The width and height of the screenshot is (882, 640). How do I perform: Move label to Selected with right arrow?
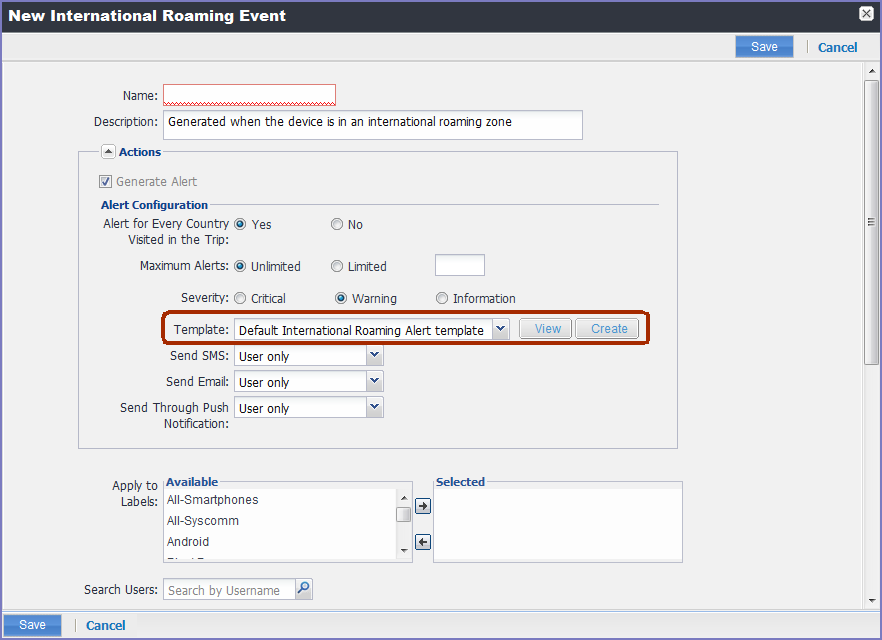coord(423,507)
